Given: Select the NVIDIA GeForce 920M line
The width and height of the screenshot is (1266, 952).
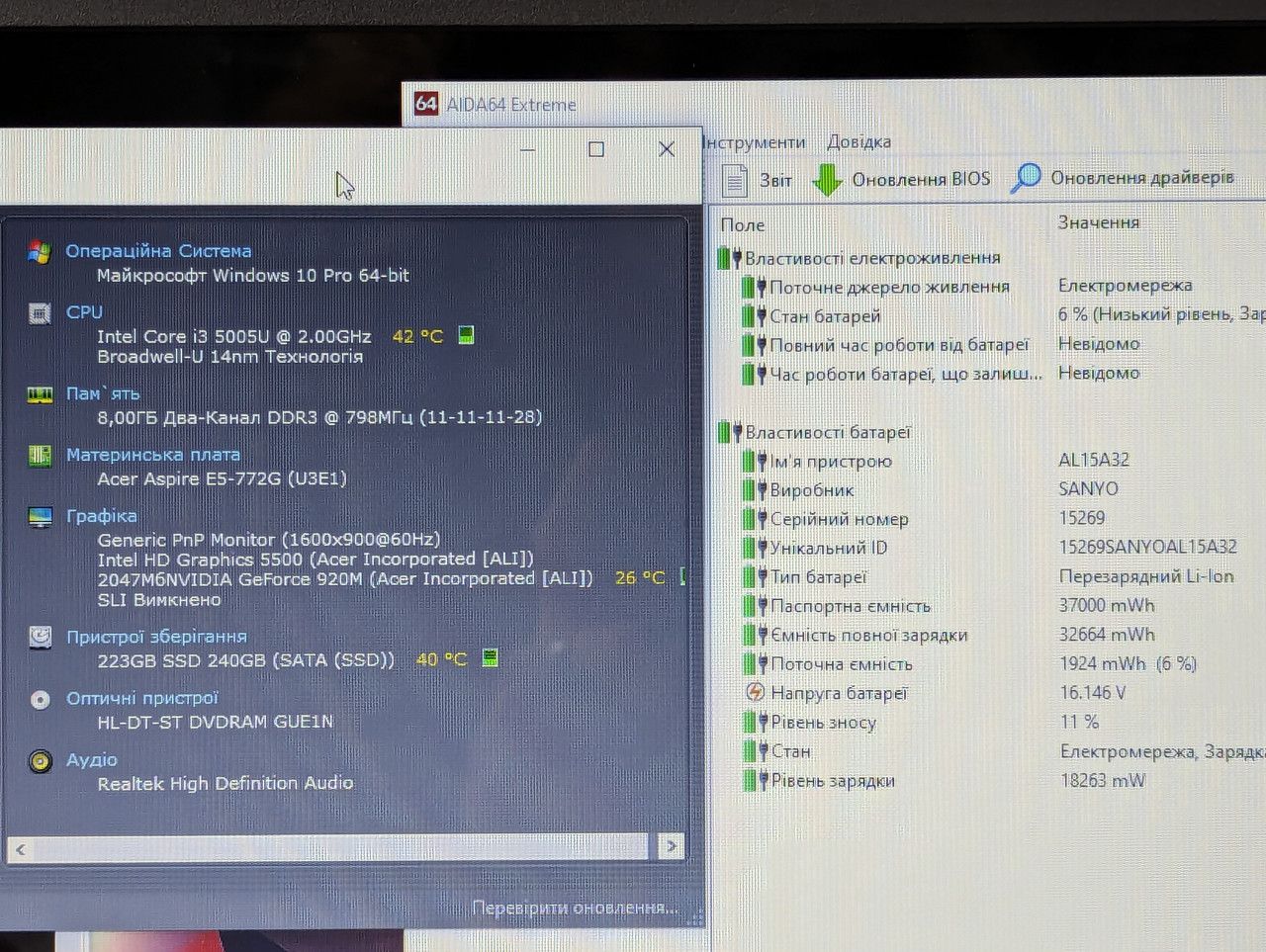Looking at the screenshot, I should (x=345, y=579).
